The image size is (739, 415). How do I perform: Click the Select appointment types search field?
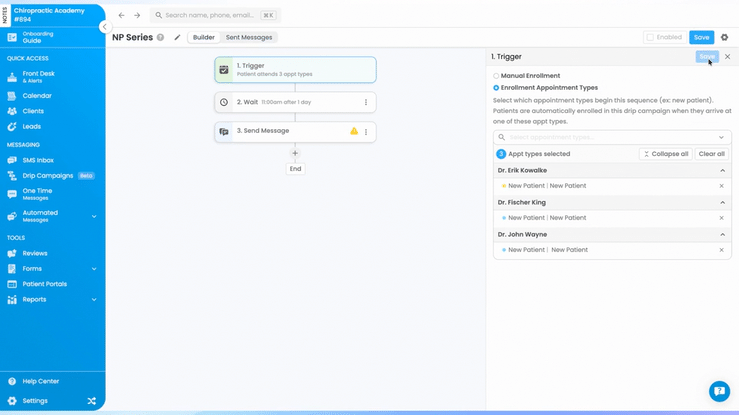[612, 138]
